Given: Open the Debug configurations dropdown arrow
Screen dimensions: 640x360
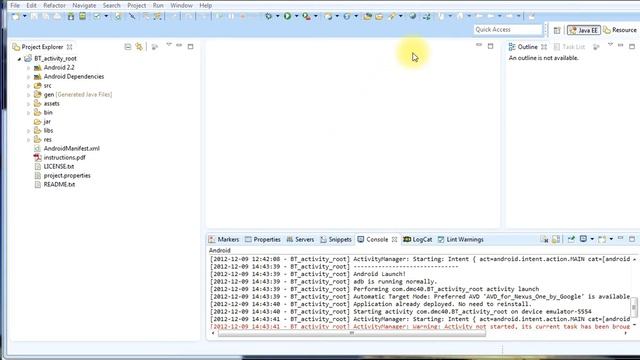Looking at the screenshot, I should pos(277,16).
